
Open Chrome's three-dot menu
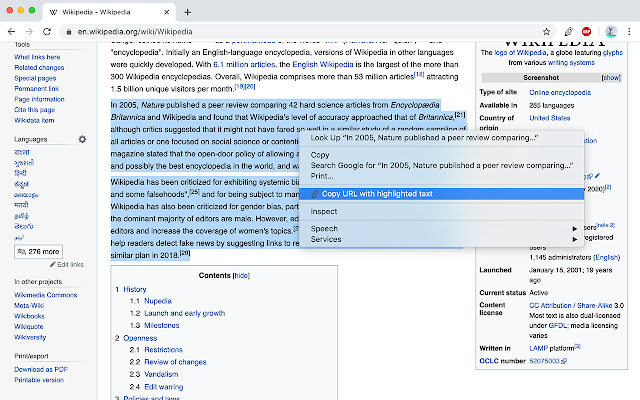[629, 31]
